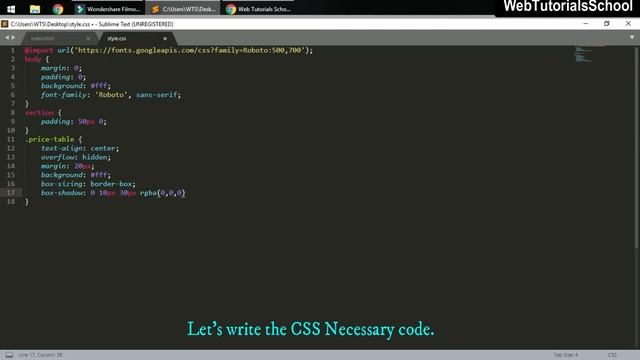
Task: Select the Sublime Text taskbar button
Action: [183, 9]
